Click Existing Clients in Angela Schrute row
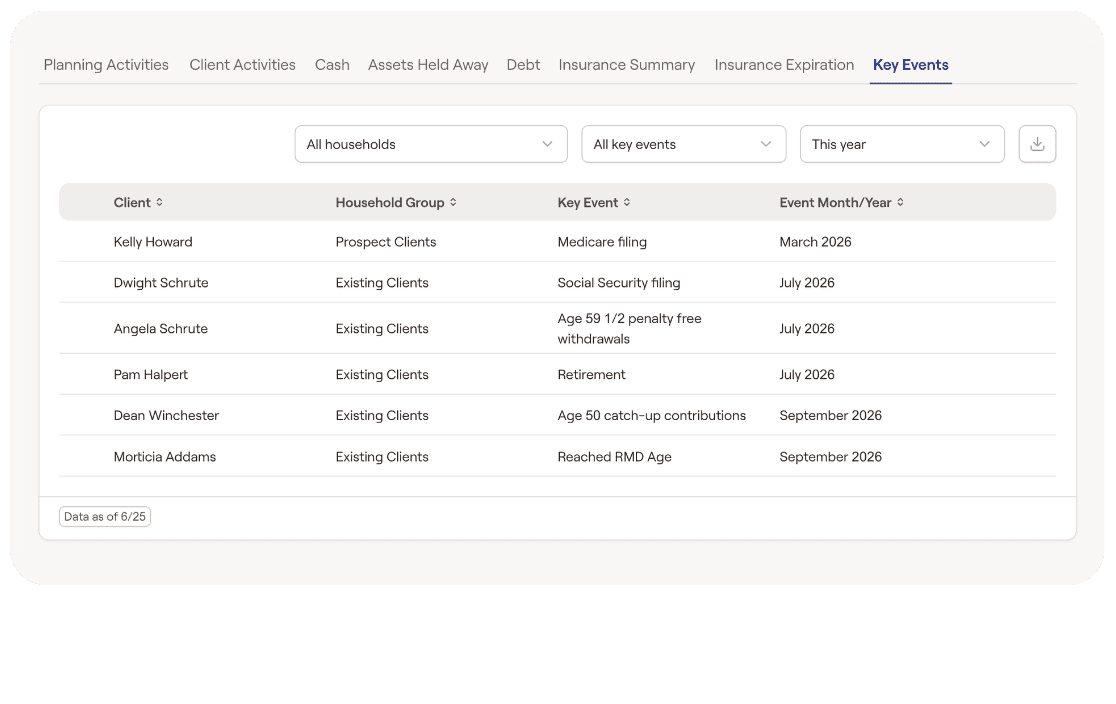 point(382,329)
